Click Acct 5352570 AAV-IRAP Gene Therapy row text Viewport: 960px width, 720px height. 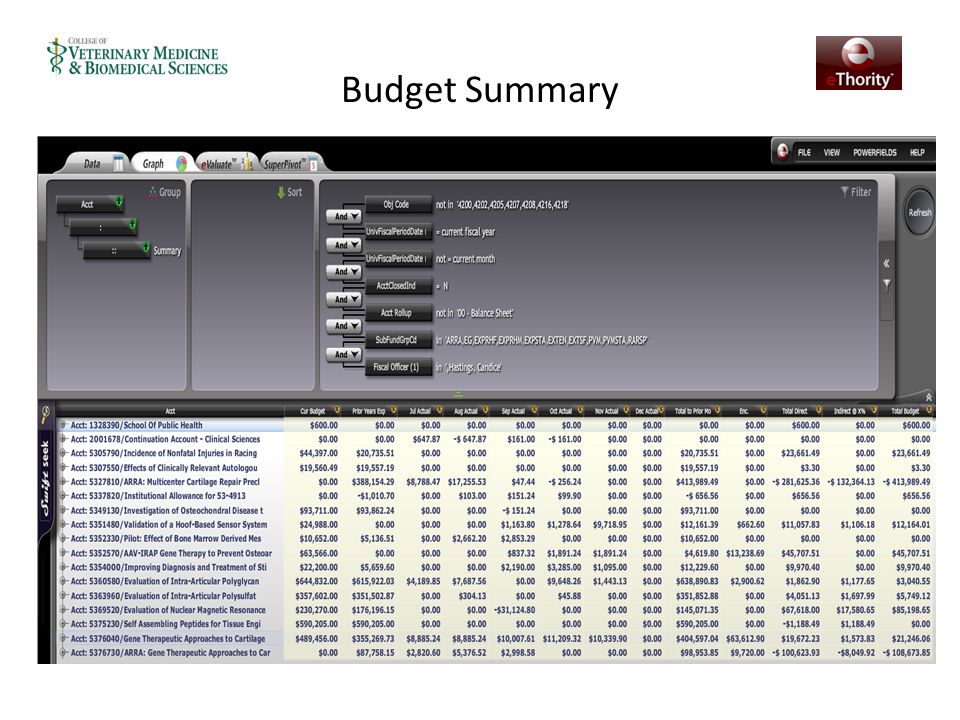171,553
